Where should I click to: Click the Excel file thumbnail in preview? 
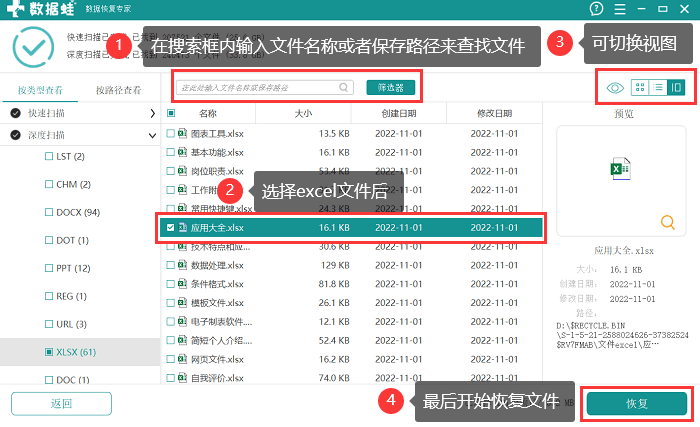click(621, 168)
